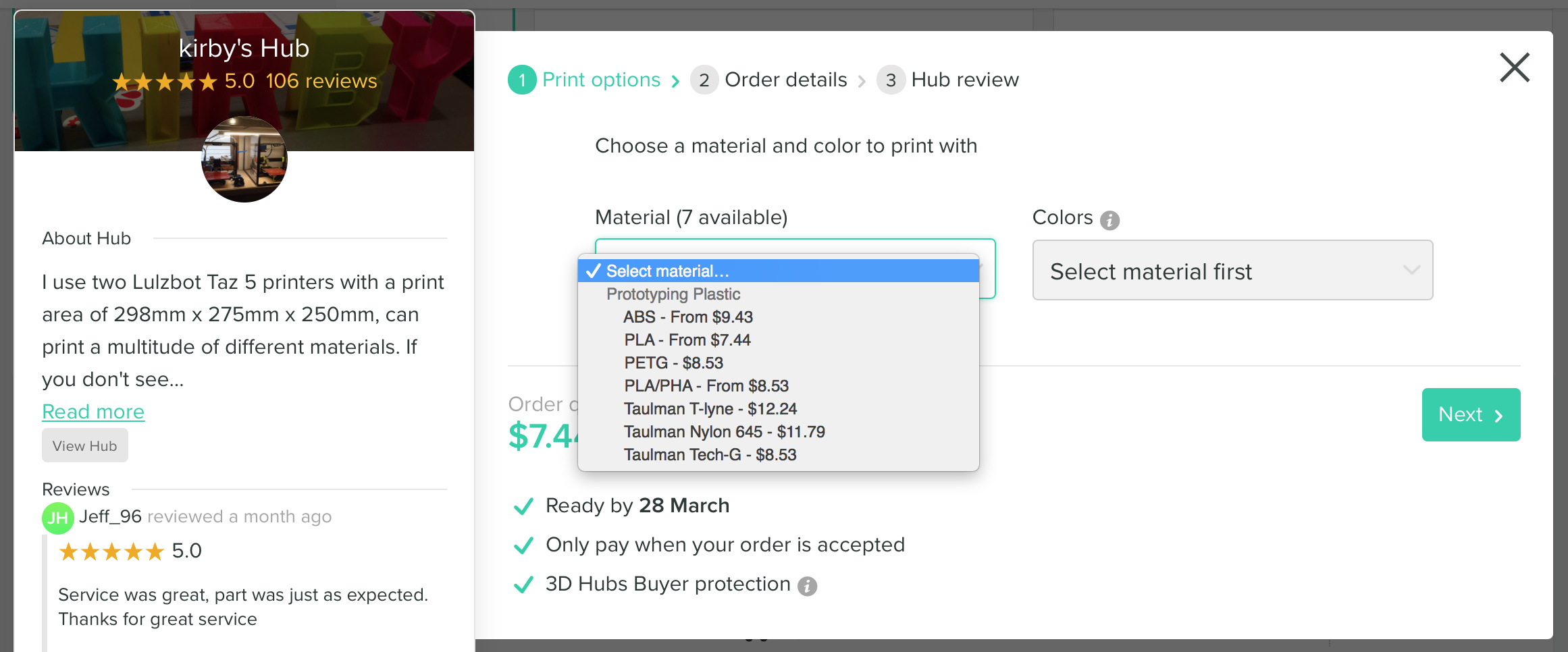Click the step 1 number circle

tap(522, 80)
